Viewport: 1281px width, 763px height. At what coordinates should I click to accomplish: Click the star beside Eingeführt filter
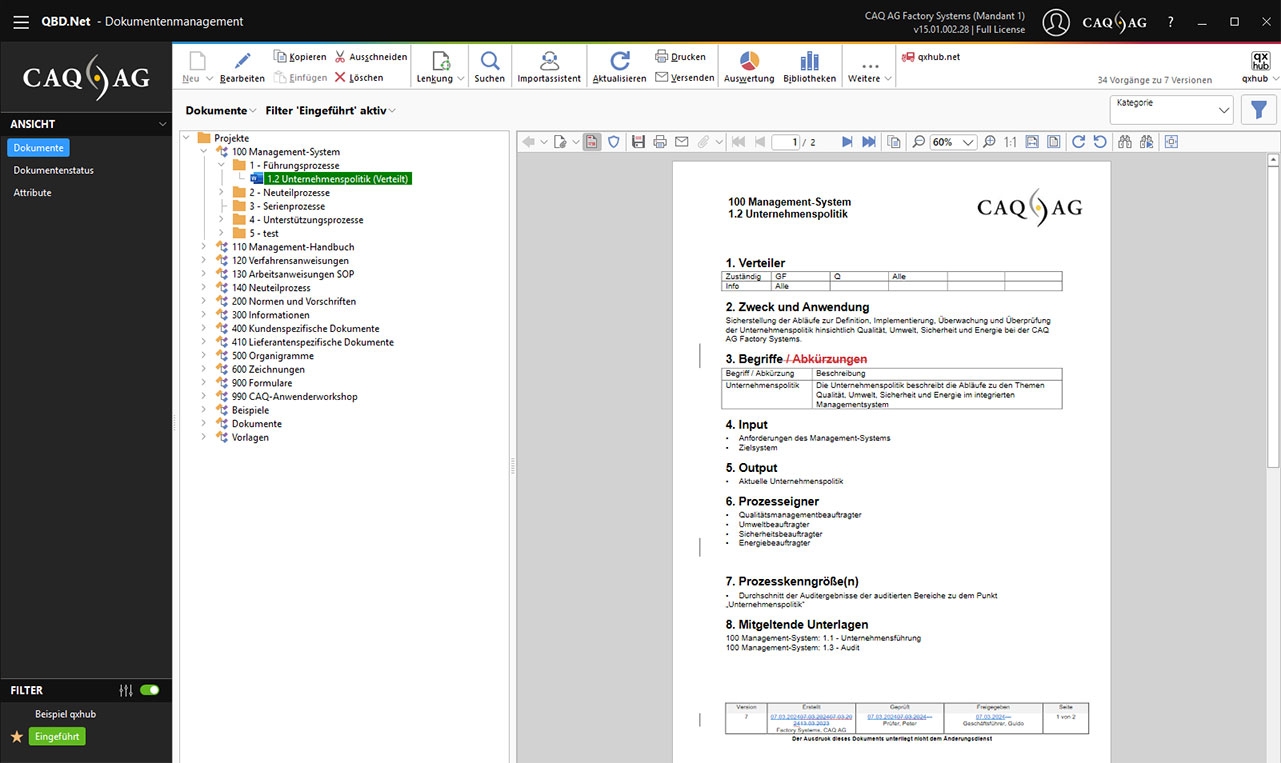16,737
